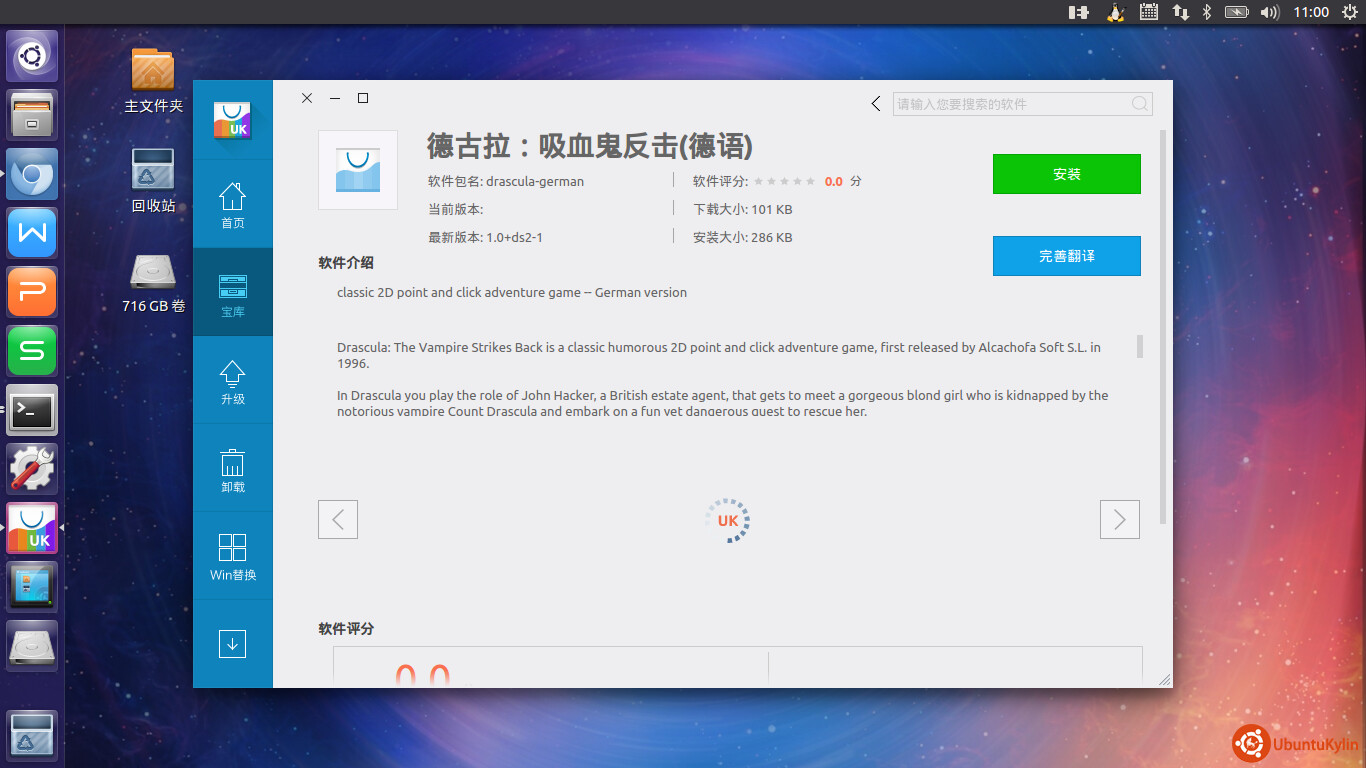Show next screenshot with right arrow
The image size is (1366, 768).
[x=1119, y=520]
